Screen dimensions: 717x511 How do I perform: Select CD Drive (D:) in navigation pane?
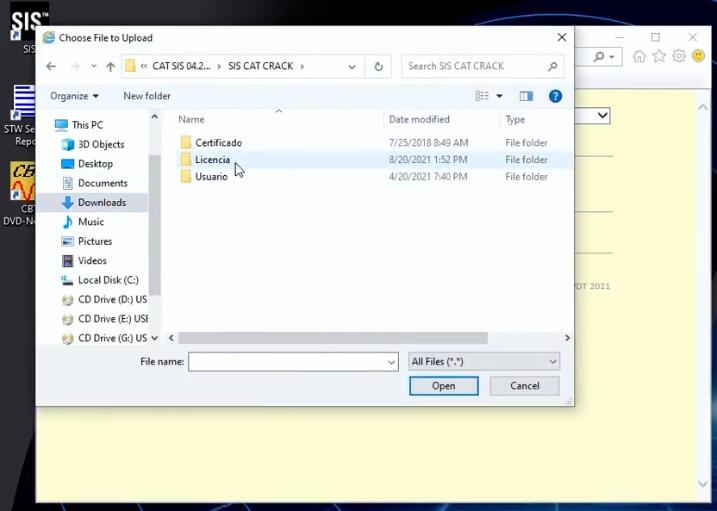[x=112, y=299]
